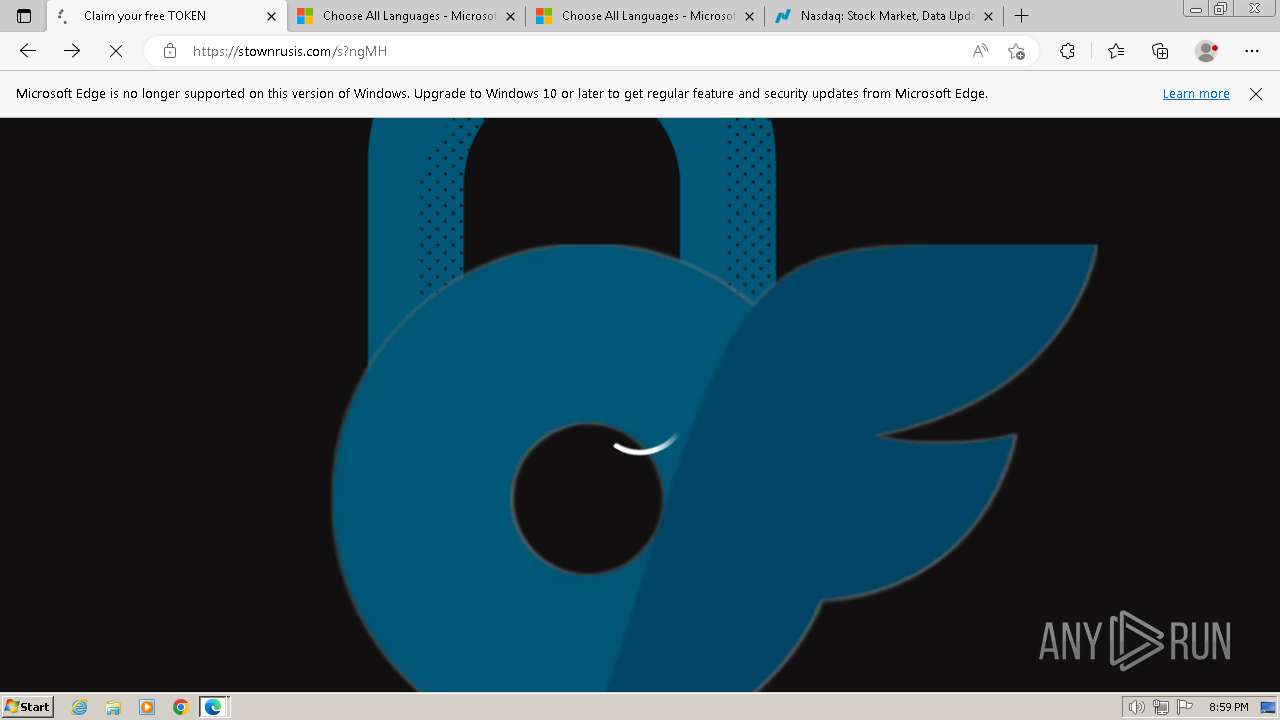This screenshot has height=720, width=1280.
Task: Switch to Nasdaq Stock Market tab
Action: pyautogui.click(x=884, y=16)
